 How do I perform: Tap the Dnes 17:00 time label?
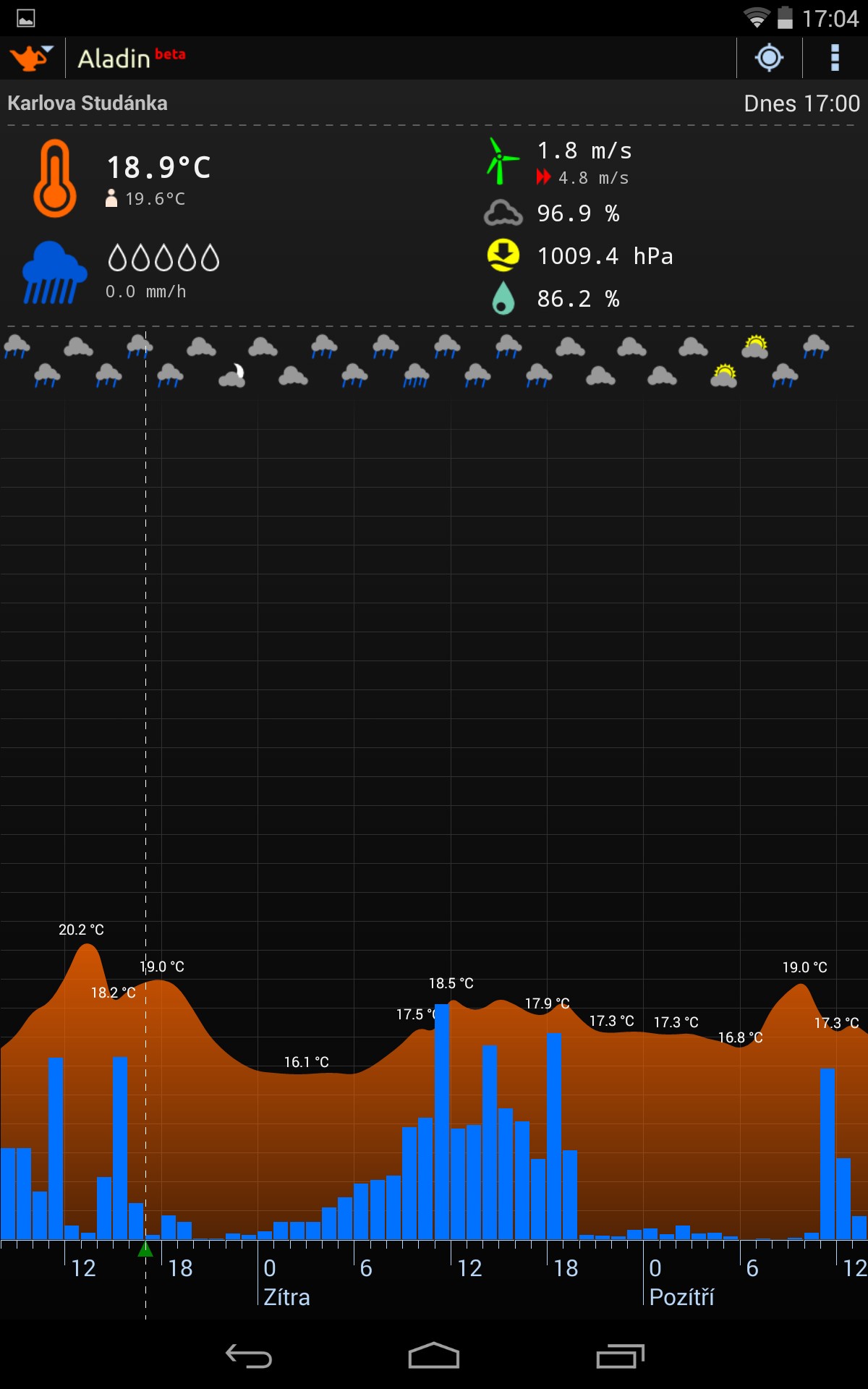click(801, 103)
